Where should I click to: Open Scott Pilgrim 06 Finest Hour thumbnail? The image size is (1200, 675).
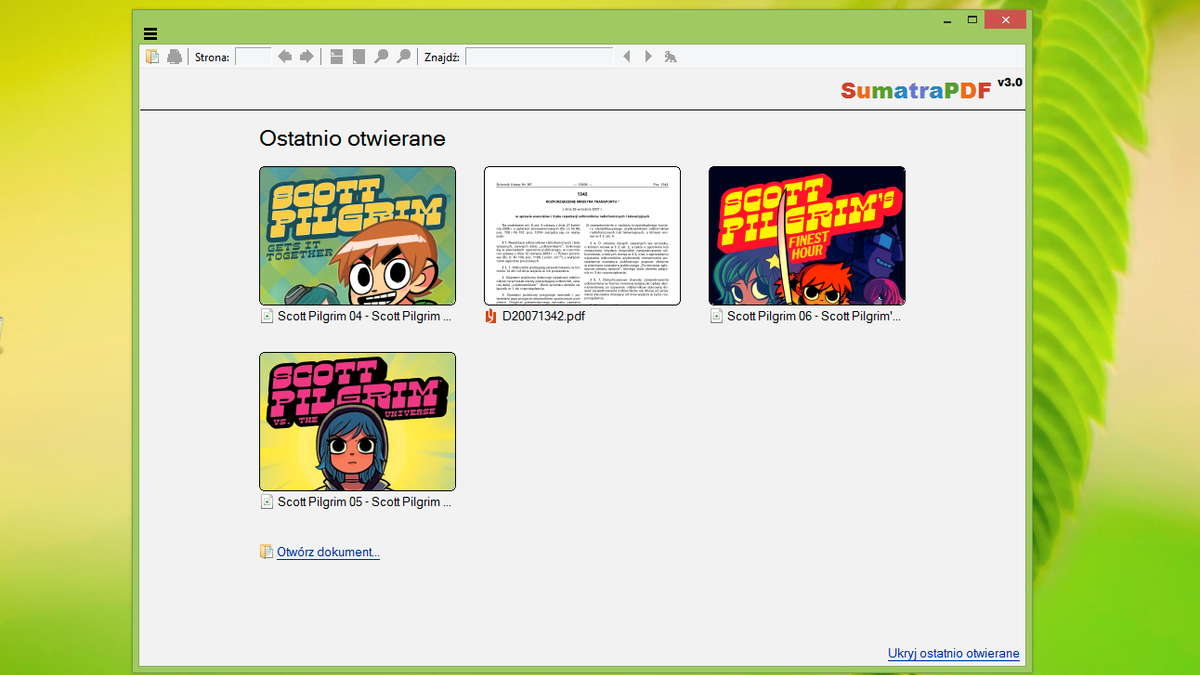pyautogui.click(x=807, y=235)
